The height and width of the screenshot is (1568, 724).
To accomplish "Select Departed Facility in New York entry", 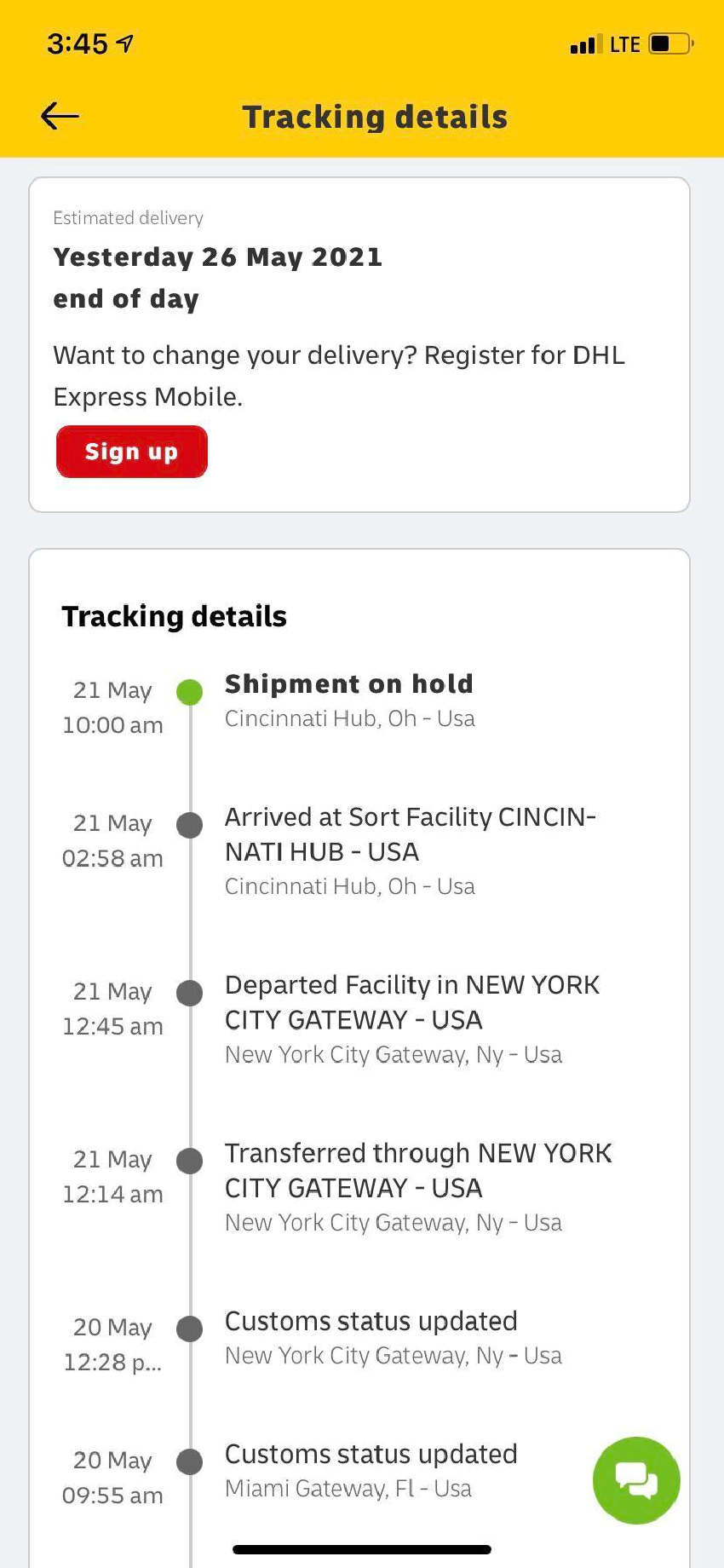I will (x=411, y=1018).
